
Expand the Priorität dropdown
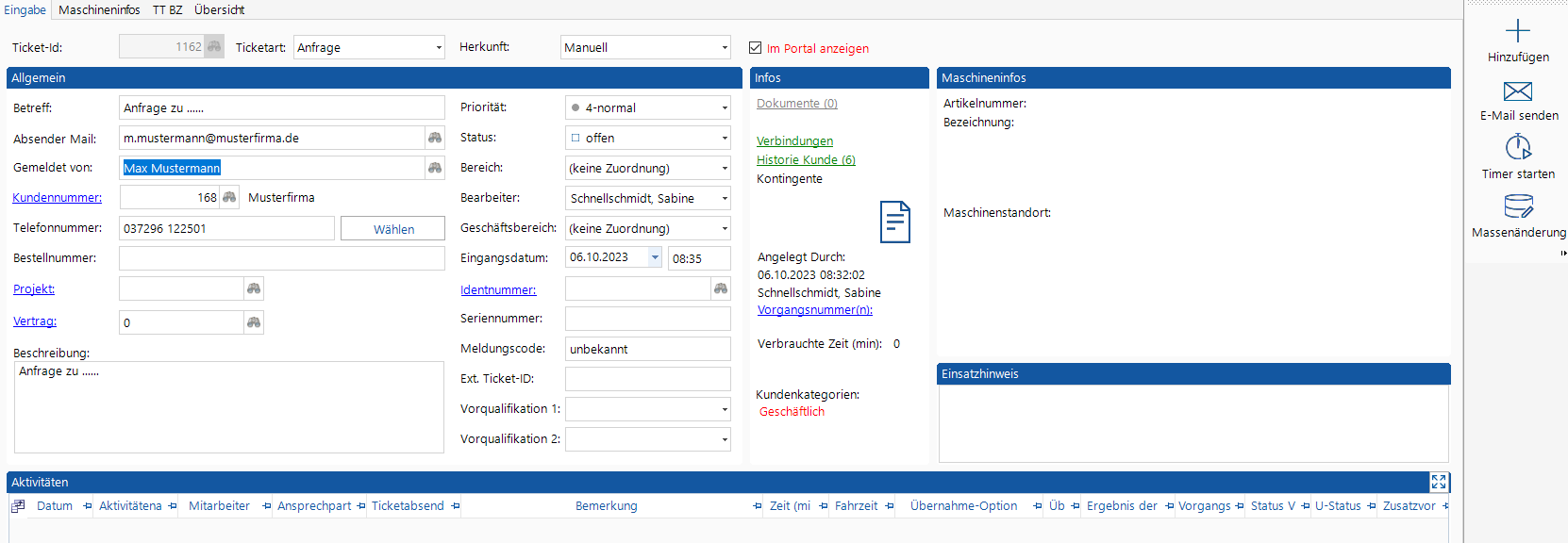pos(725,107)
